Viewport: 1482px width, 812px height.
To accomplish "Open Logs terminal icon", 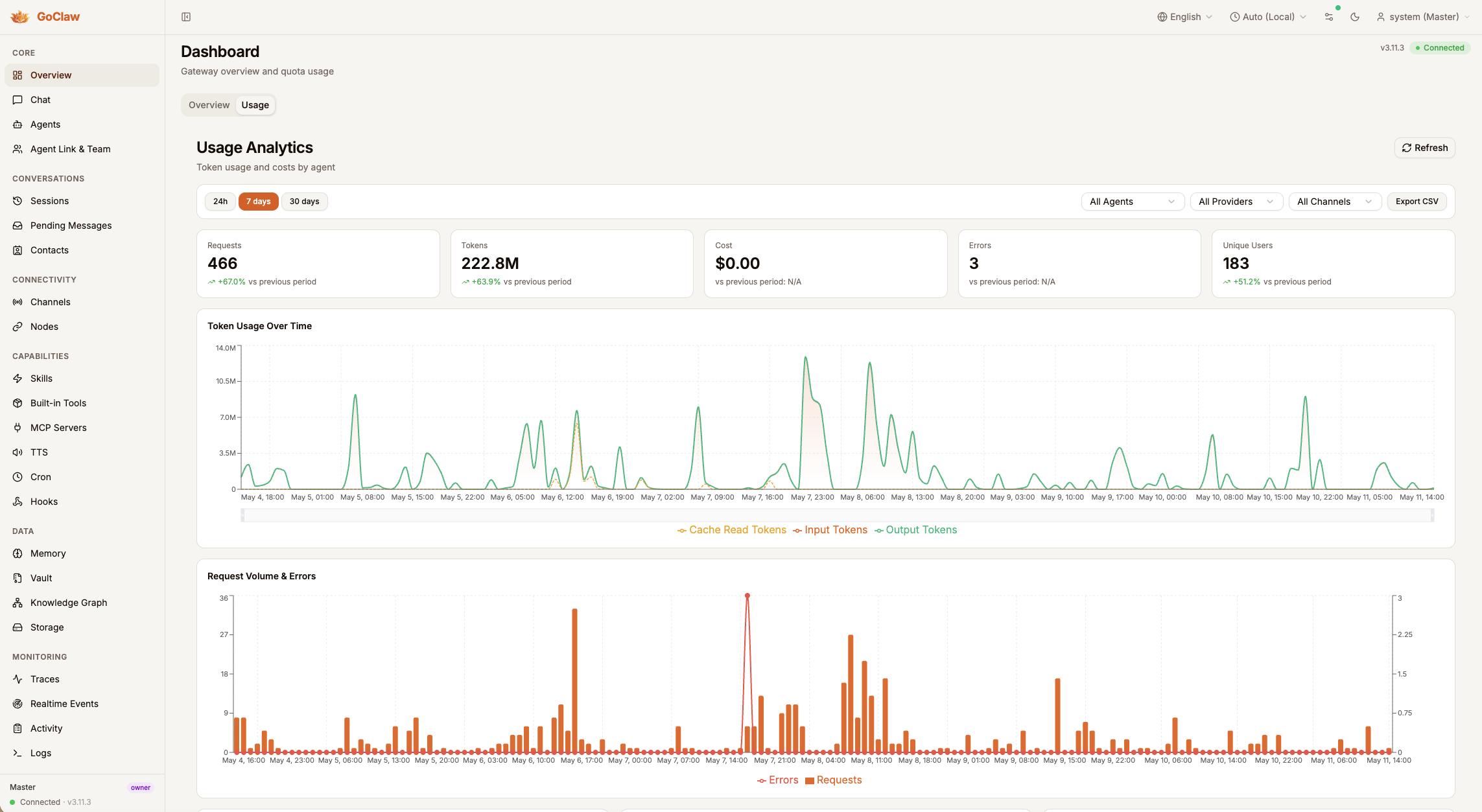I will (x=18, y=753).
